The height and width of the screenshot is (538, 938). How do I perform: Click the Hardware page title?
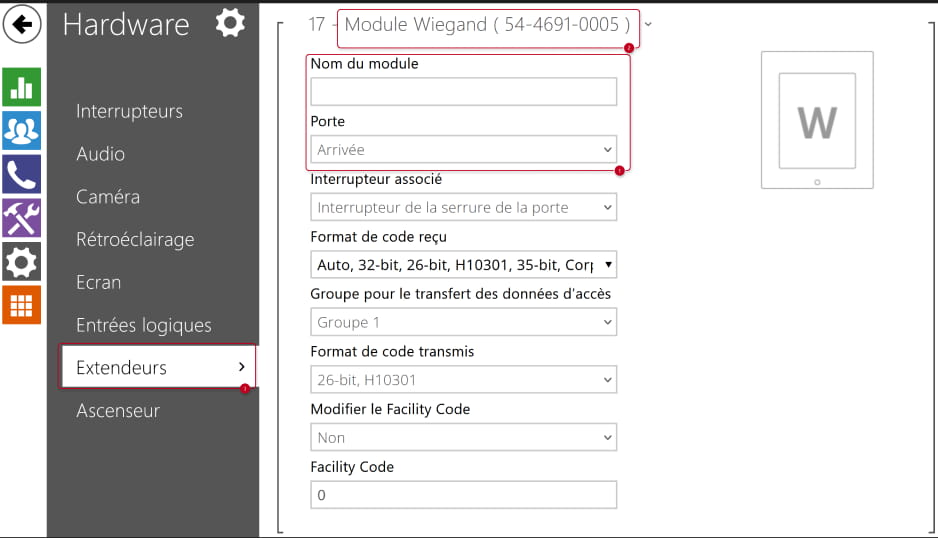(x=126, y=25)
